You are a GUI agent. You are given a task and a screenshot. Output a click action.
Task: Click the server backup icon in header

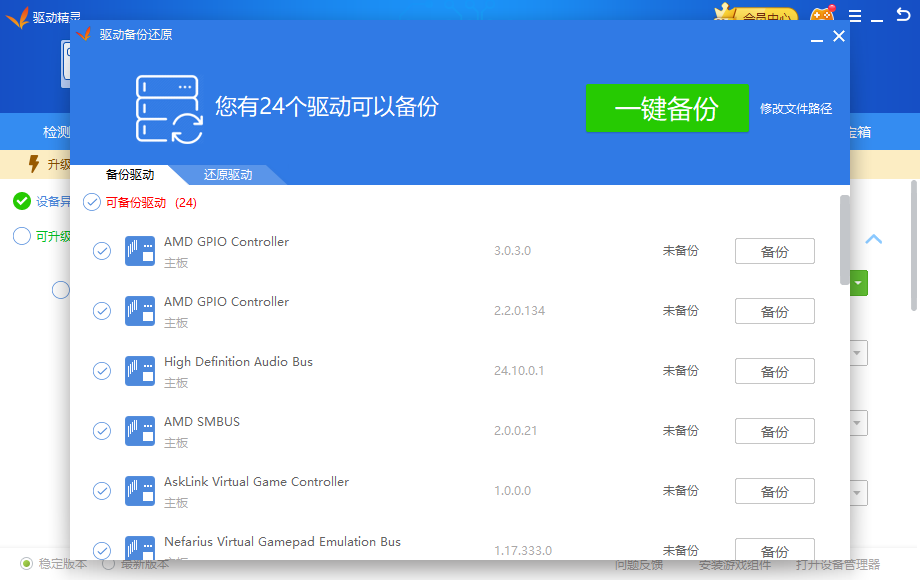pyautogui.click(x=169, y=109)
